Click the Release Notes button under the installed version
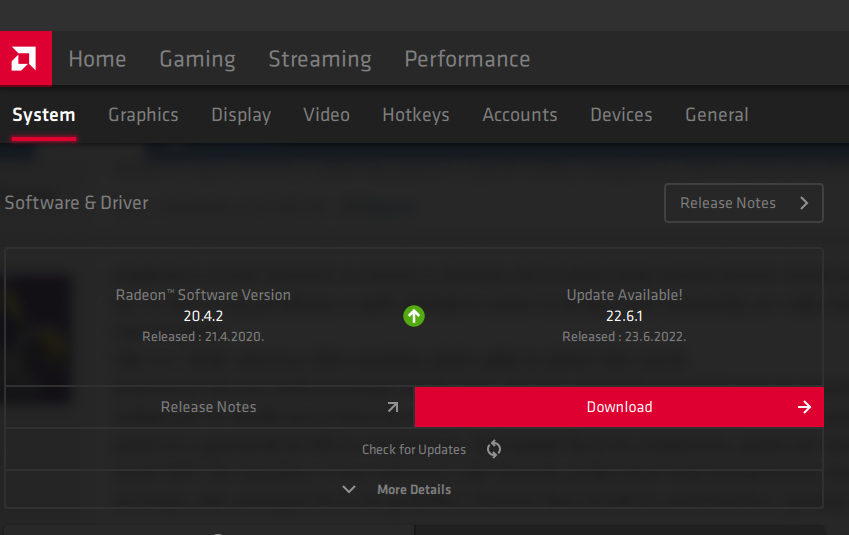Screen dimensions: 849x535 pos(210,407)
